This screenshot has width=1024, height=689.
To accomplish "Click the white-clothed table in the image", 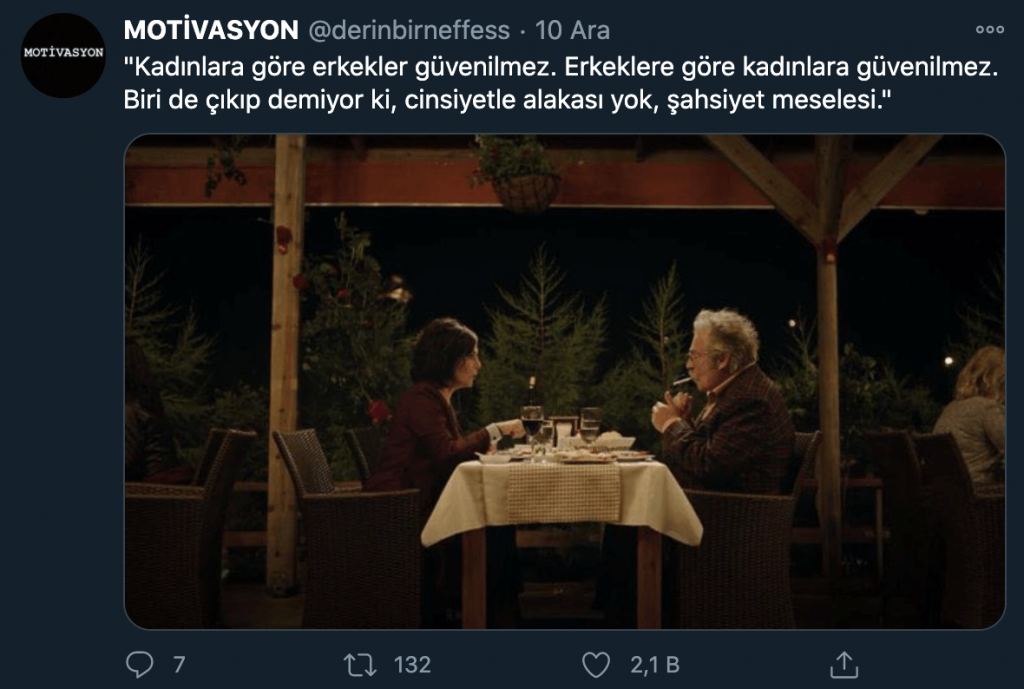I will point(561,498).
